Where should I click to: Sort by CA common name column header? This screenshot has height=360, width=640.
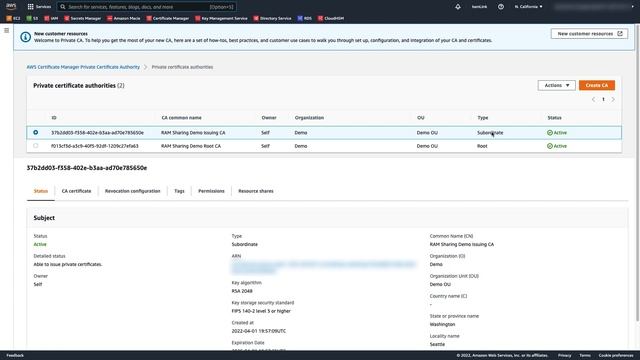coord(182,118)
